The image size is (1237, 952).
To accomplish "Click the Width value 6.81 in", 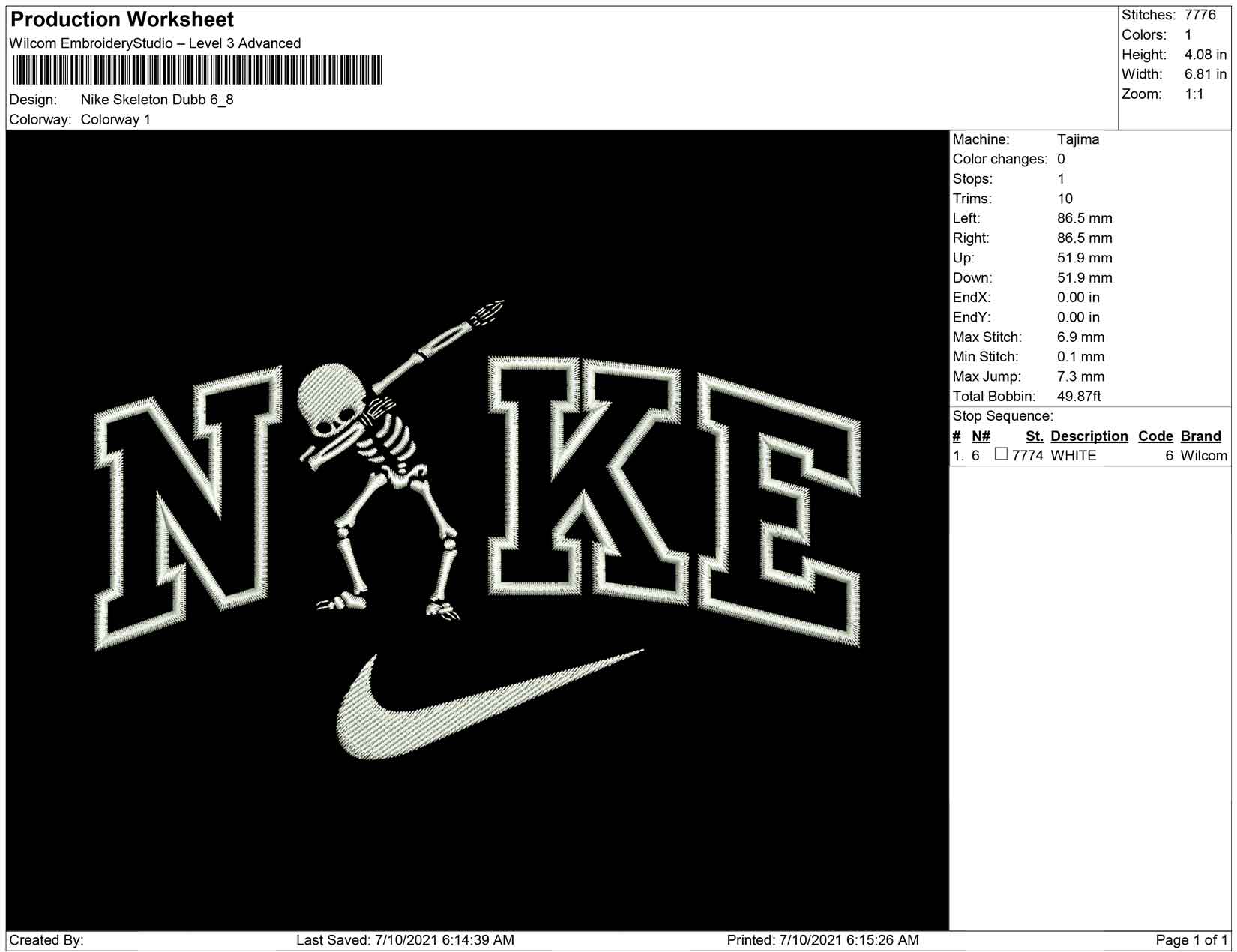I will 1205,74.
